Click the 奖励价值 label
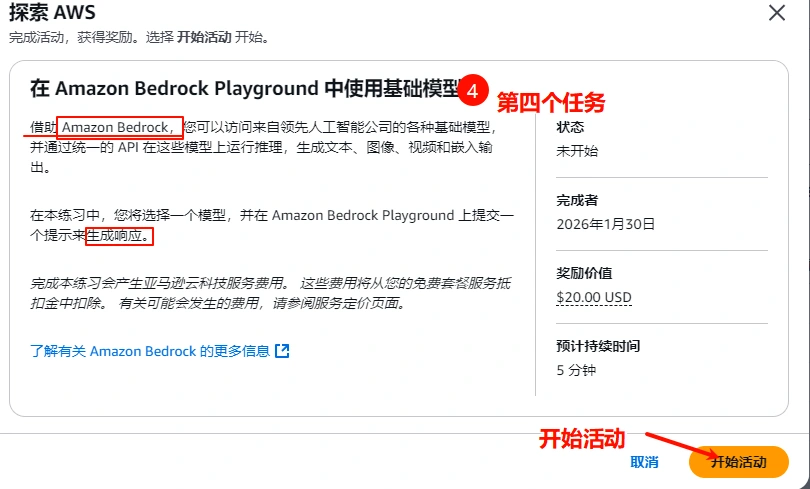The image size is (810, 489). [584, 273]
